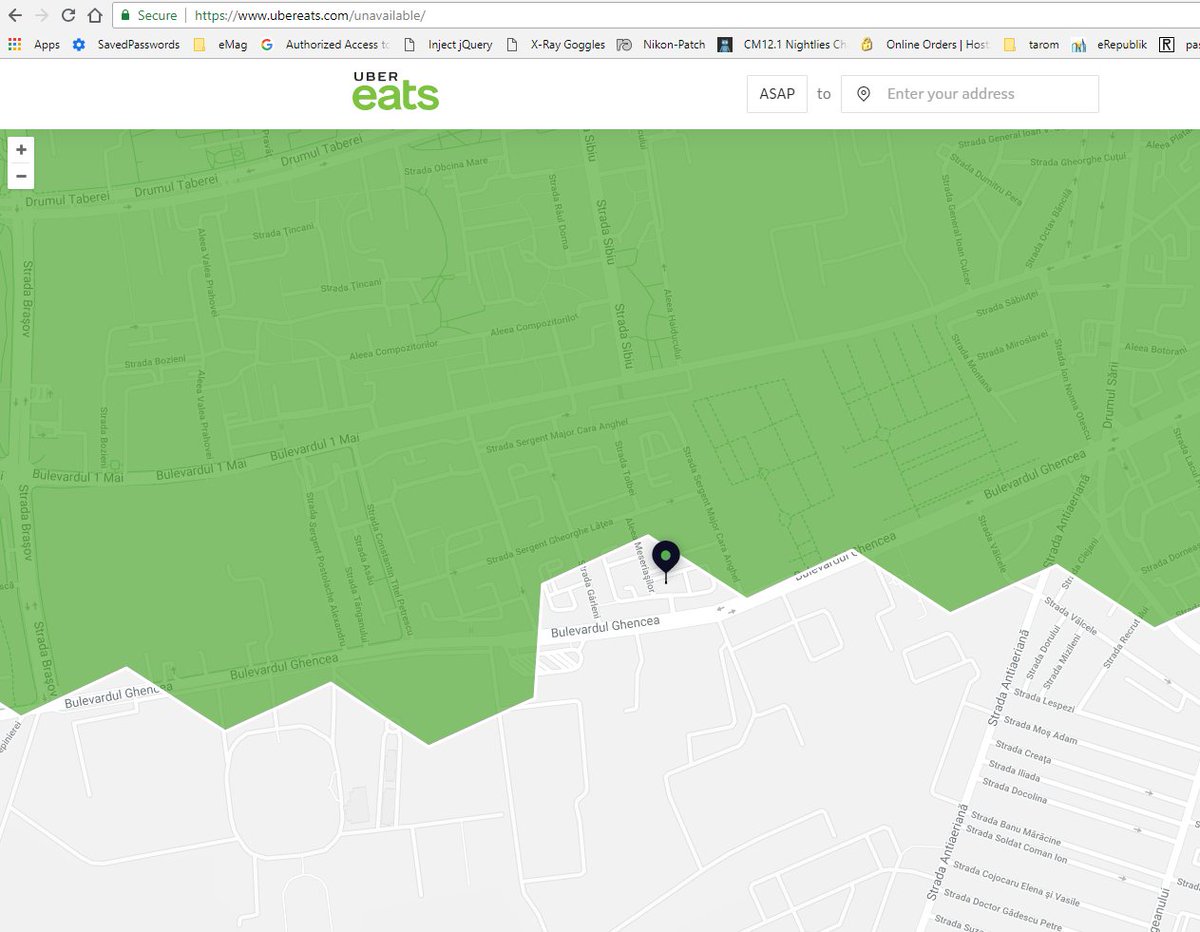This screenshot has width=1200, height=932.
Task: Zoom out the map with minus button
Action: tap(21, 176)
